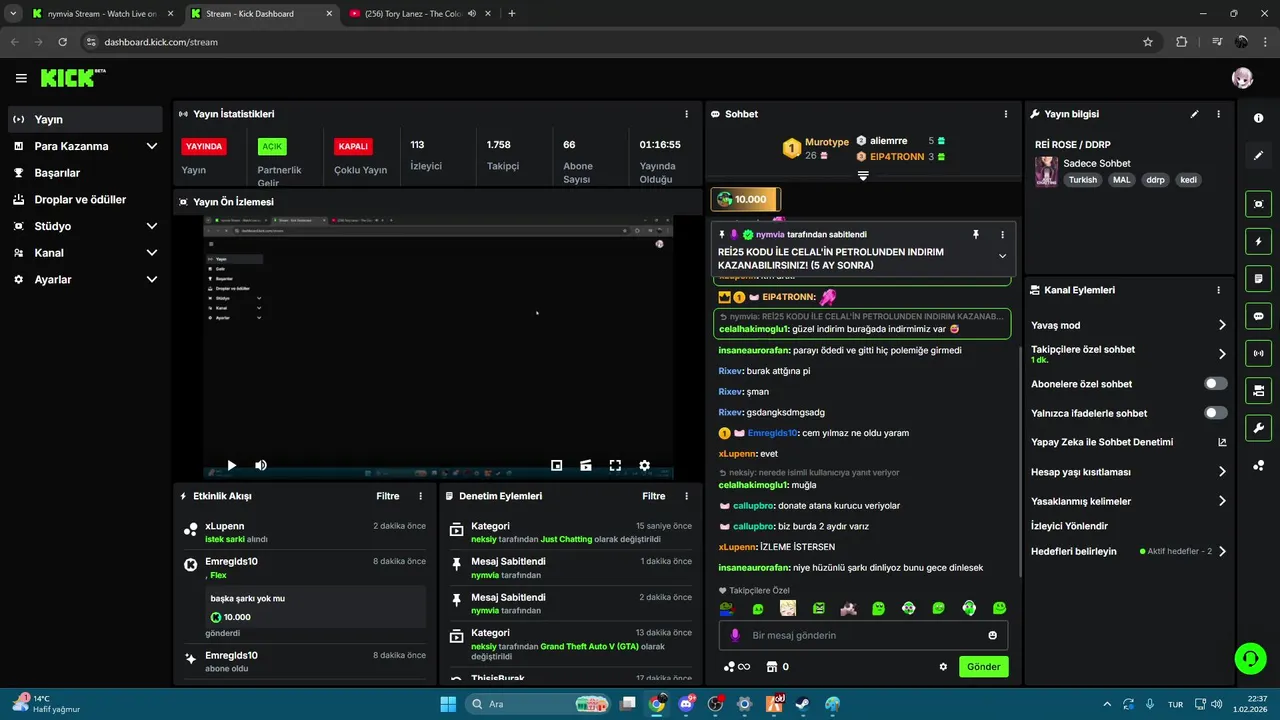Screen dimensions: 1280x720
Task: Open stream preview settings gear
Action: 644,465
